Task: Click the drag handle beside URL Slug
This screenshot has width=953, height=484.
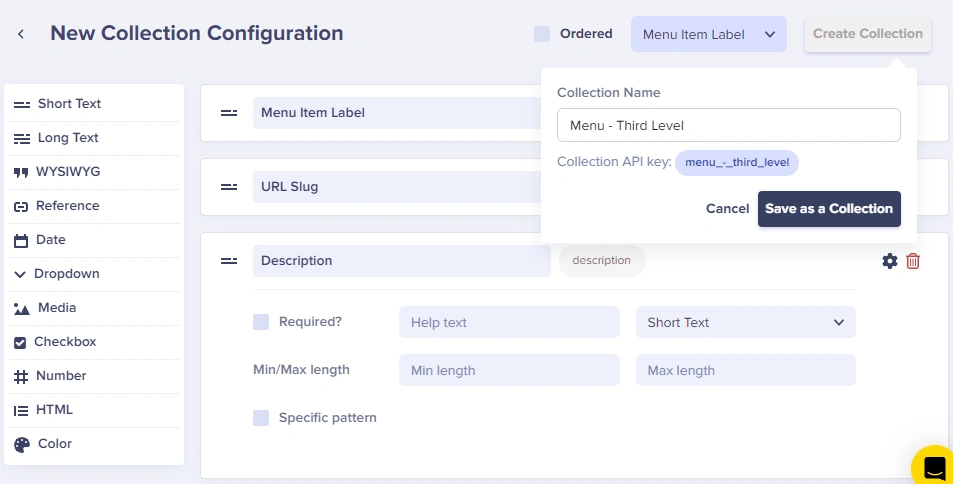Action: (229, 187)
